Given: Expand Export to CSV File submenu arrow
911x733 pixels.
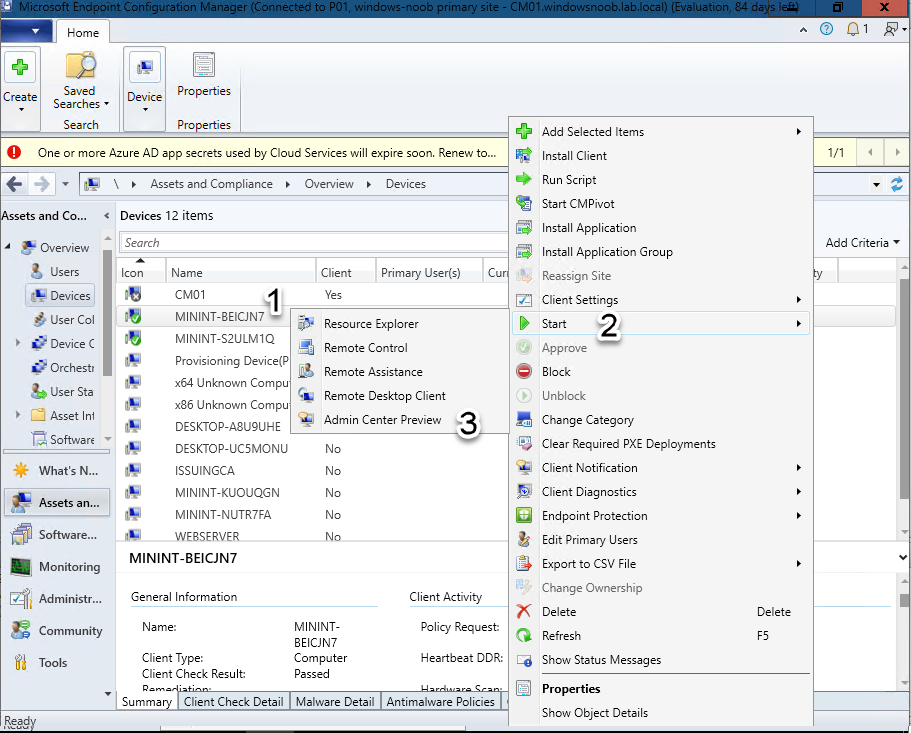Looking at the screenshot, I should point(799,563).
